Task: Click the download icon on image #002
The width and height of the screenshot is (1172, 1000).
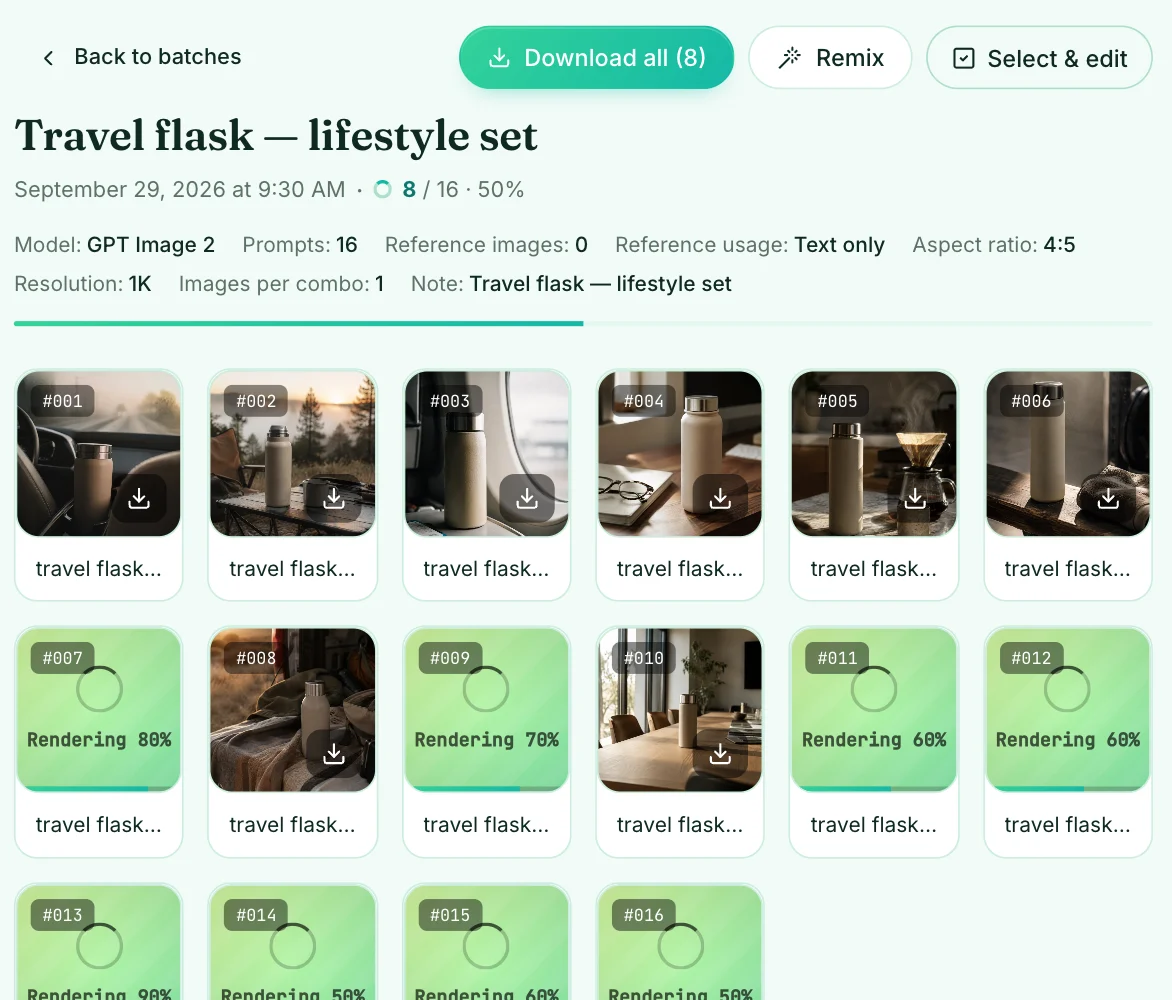Action: tap(333, 498)
